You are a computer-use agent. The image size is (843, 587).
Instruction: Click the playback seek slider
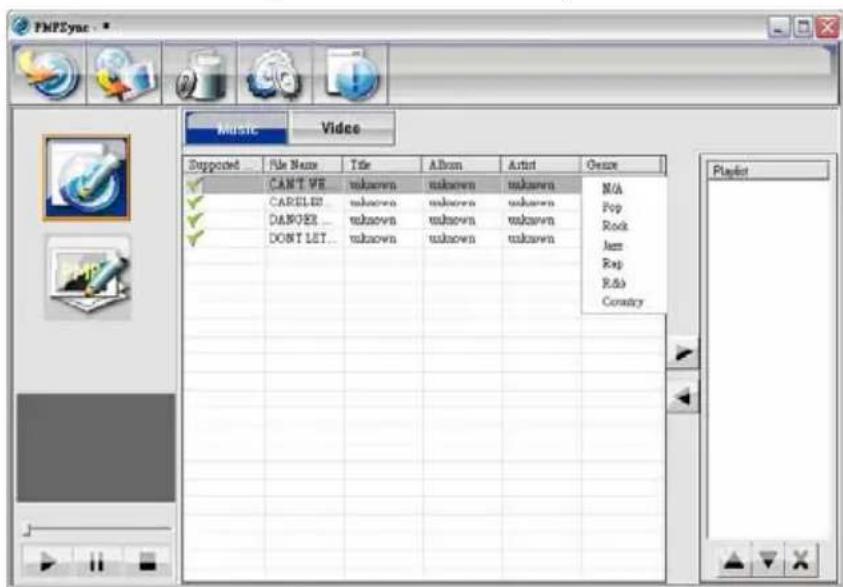(x=97, y=529)
